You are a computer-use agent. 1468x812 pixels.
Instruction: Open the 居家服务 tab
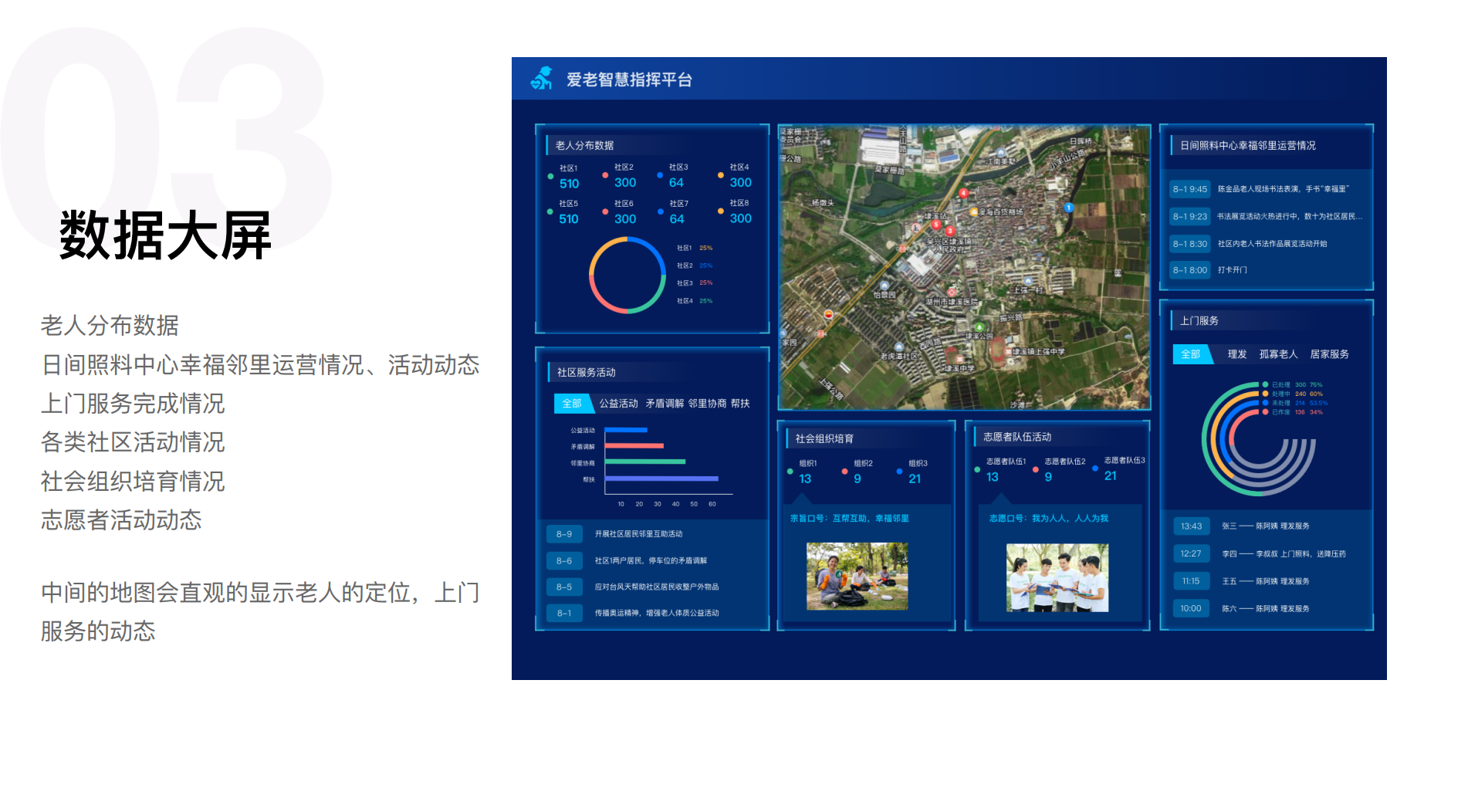[x=1329, y=354]
